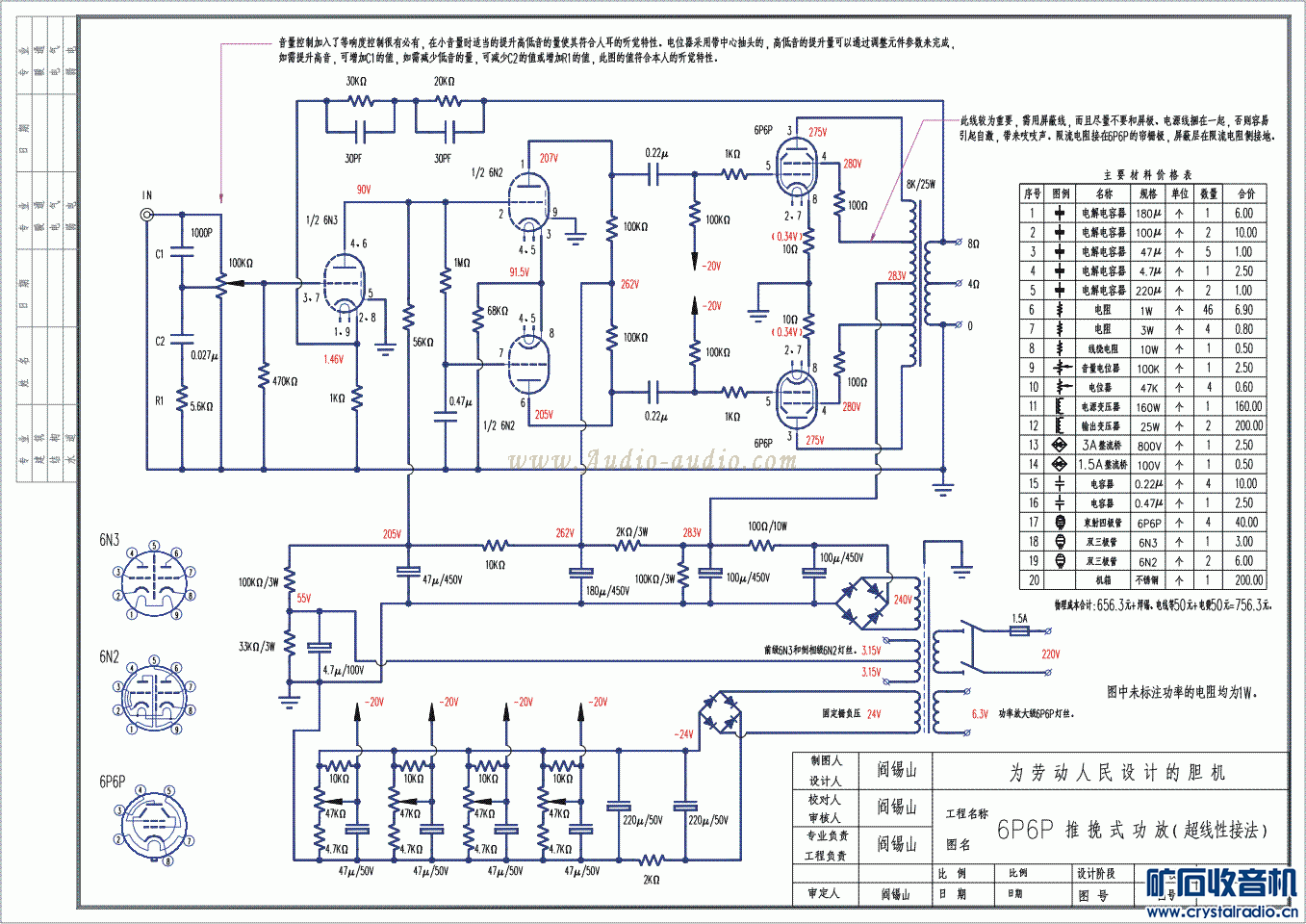Click the 主要材料价格表 table heading
Image resolution: width=1306 pixels, height=924 pixels.
coord(1147,174)
